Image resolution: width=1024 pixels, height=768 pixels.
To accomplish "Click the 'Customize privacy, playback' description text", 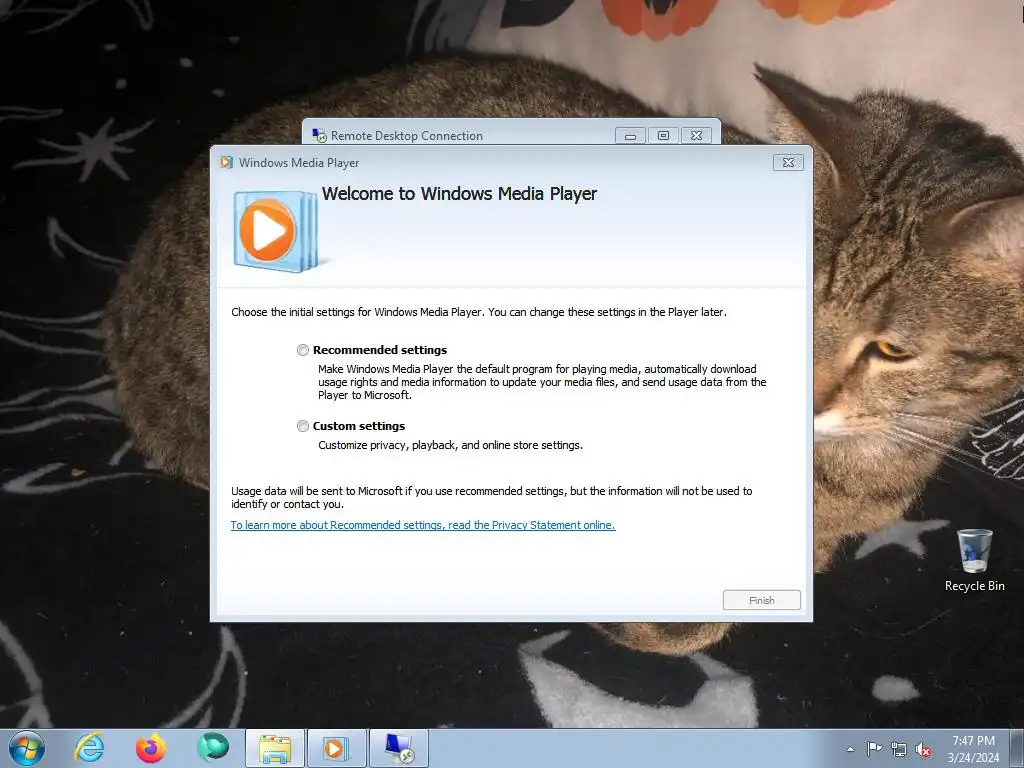I will (x=451, y=445).
